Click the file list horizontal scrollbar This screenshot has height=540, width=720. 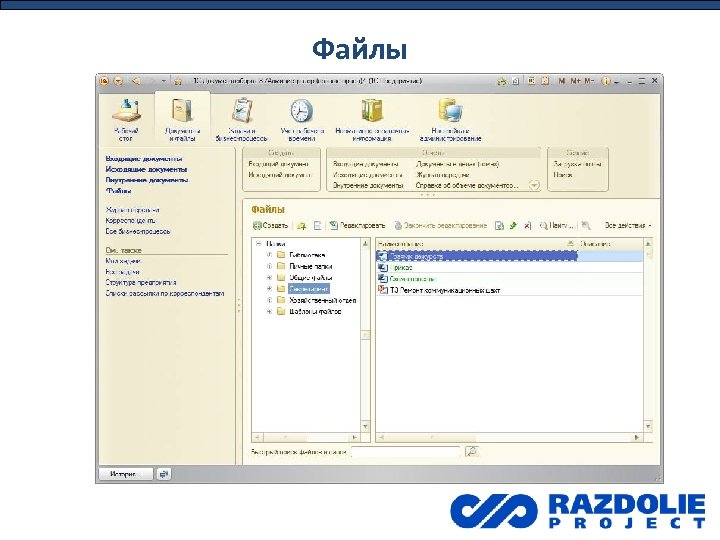point(509,438)
